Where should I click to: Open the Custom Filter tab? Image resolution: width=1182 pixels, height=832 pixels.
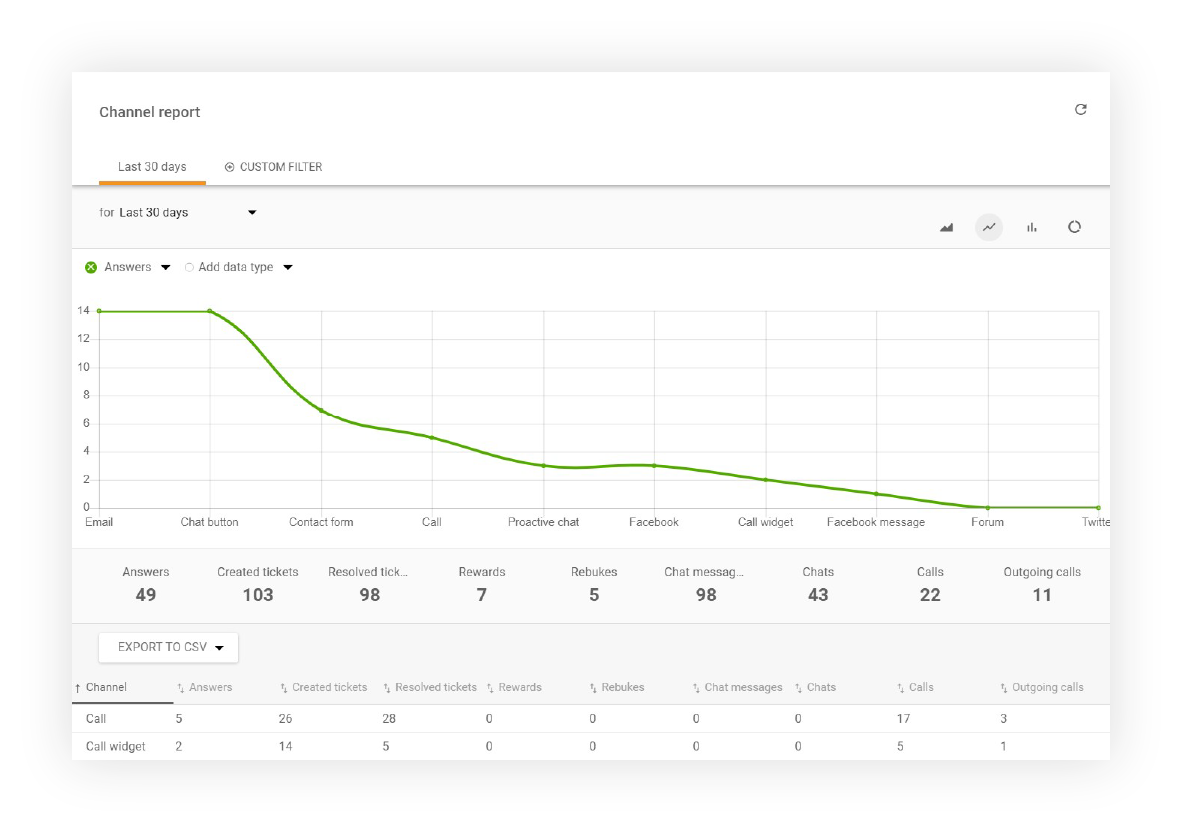click(x=274, y=167)
